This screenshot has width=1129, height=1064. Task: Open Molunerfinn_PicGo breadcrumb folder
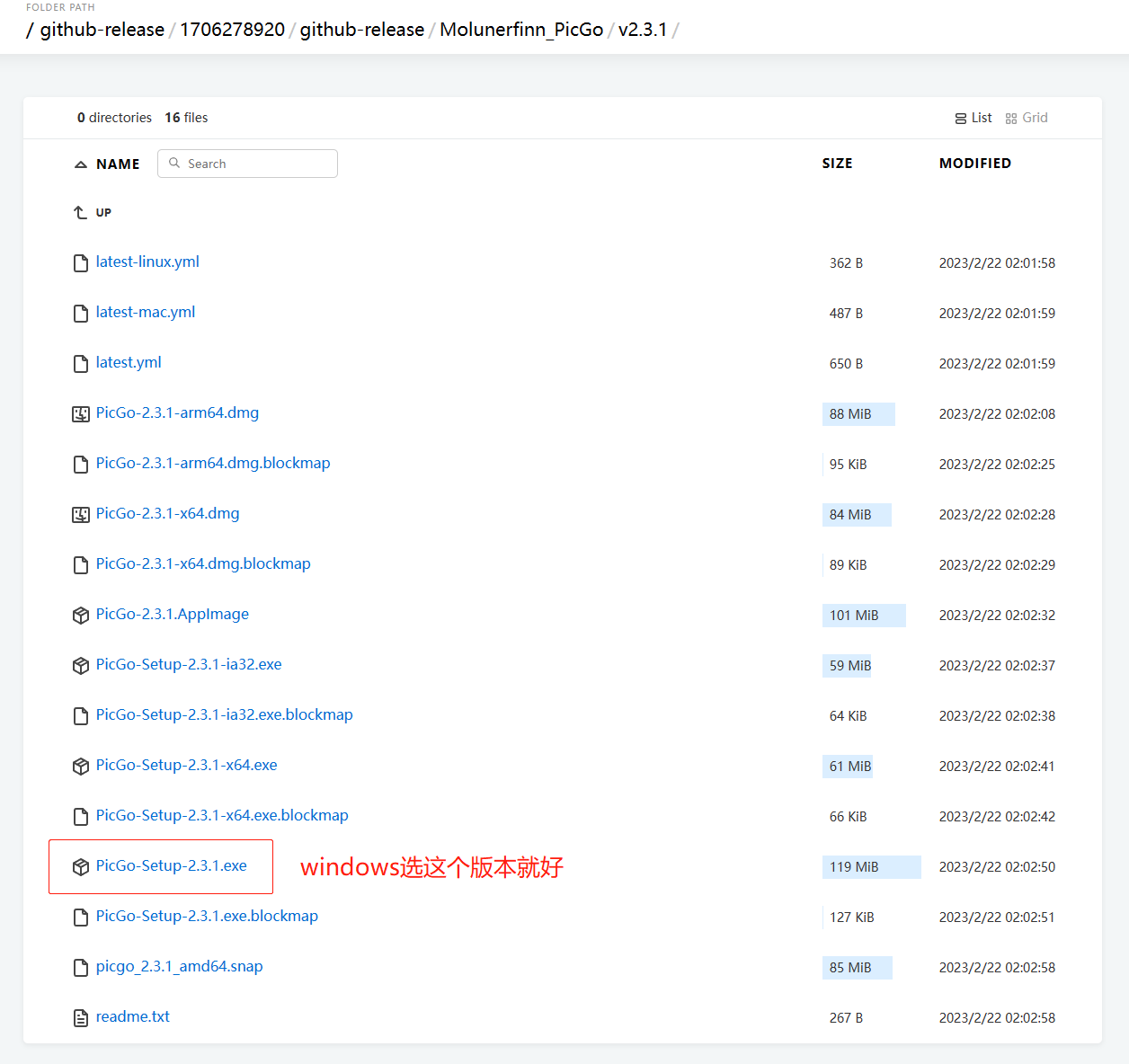[521, 30]
